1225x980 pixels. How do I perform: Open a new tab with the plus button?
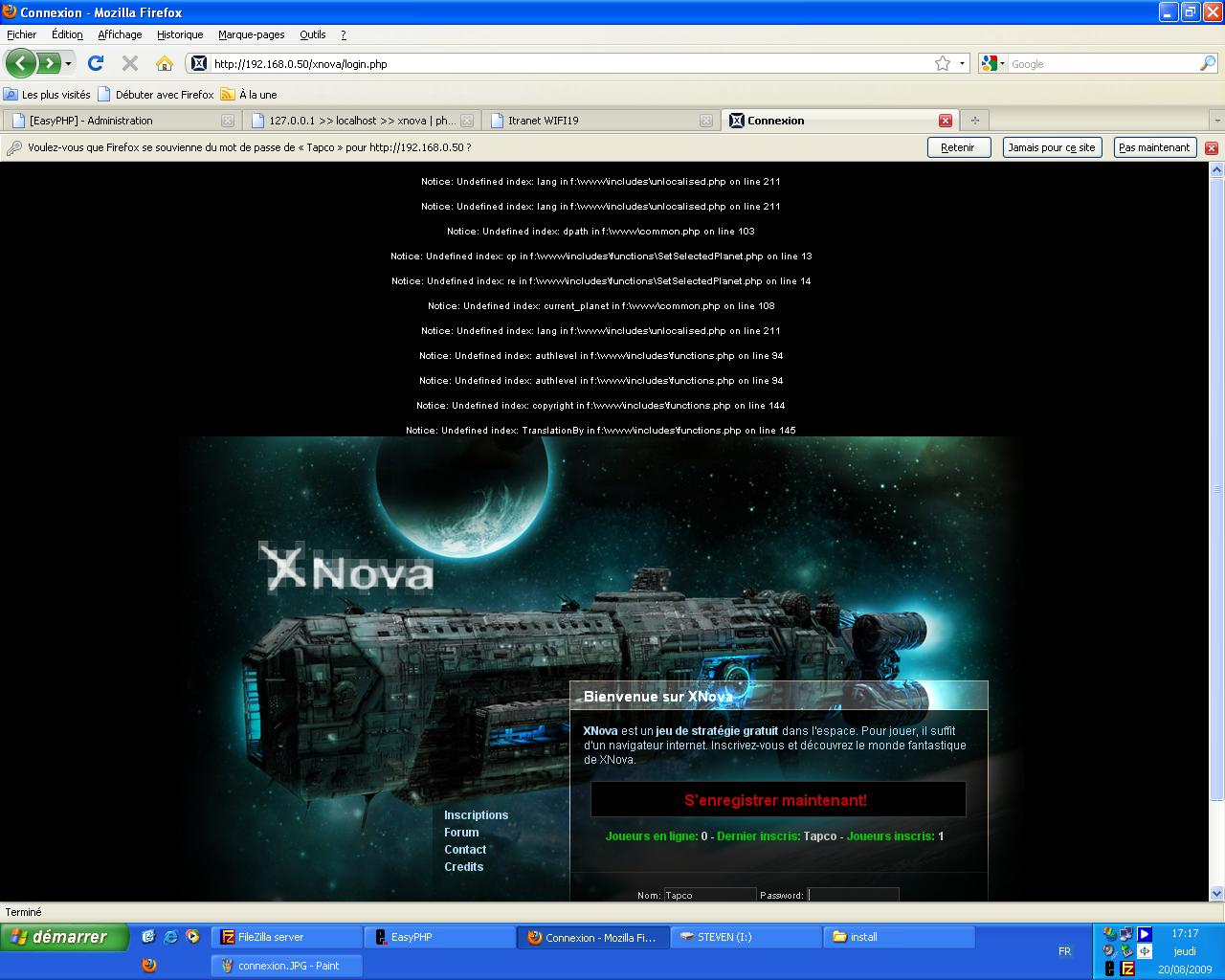click(974, 121)
